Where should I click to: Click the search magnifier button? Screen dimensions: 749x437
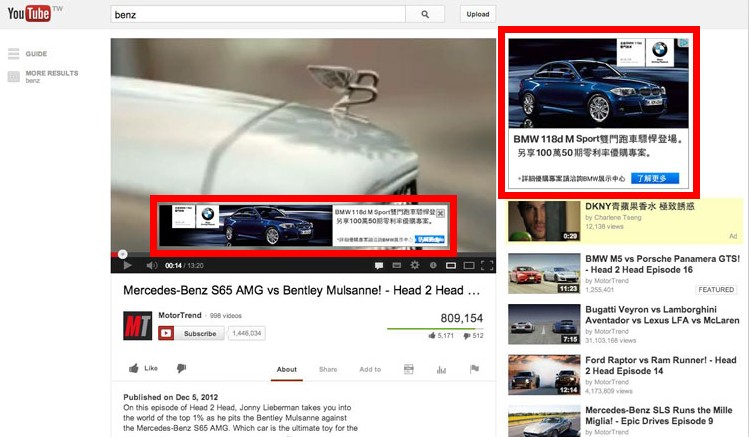pos(425,14)
